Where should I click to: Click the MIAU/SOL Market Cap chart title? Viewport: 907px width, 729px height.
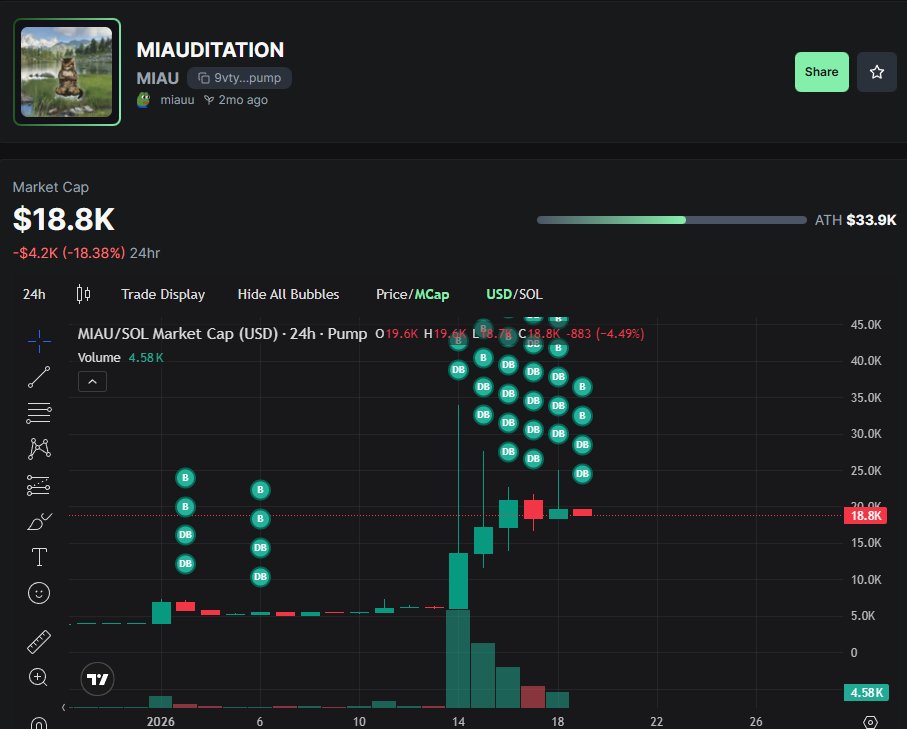[222, 334]
